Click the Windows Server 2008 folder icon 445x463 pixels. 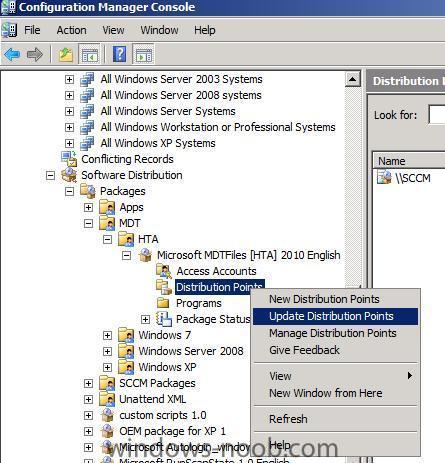coord(126,351)
